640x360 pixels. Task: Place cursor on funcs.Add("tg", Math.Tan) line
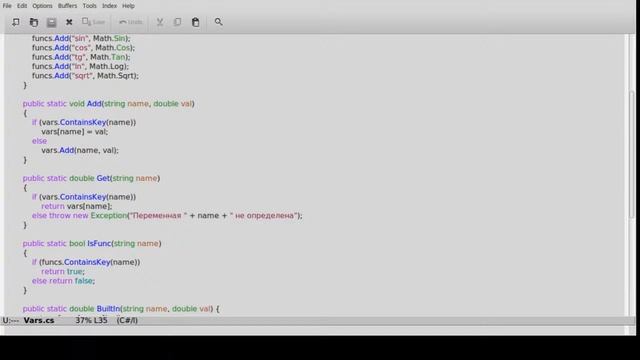point(81,57)
